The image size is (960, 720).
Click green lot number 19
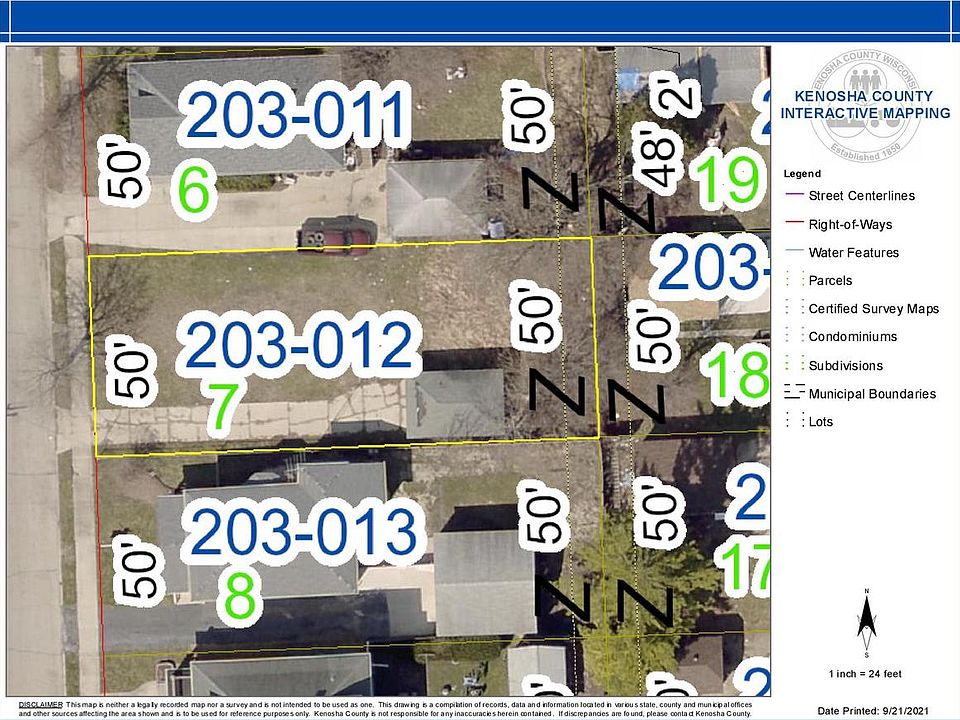(728, 179)
